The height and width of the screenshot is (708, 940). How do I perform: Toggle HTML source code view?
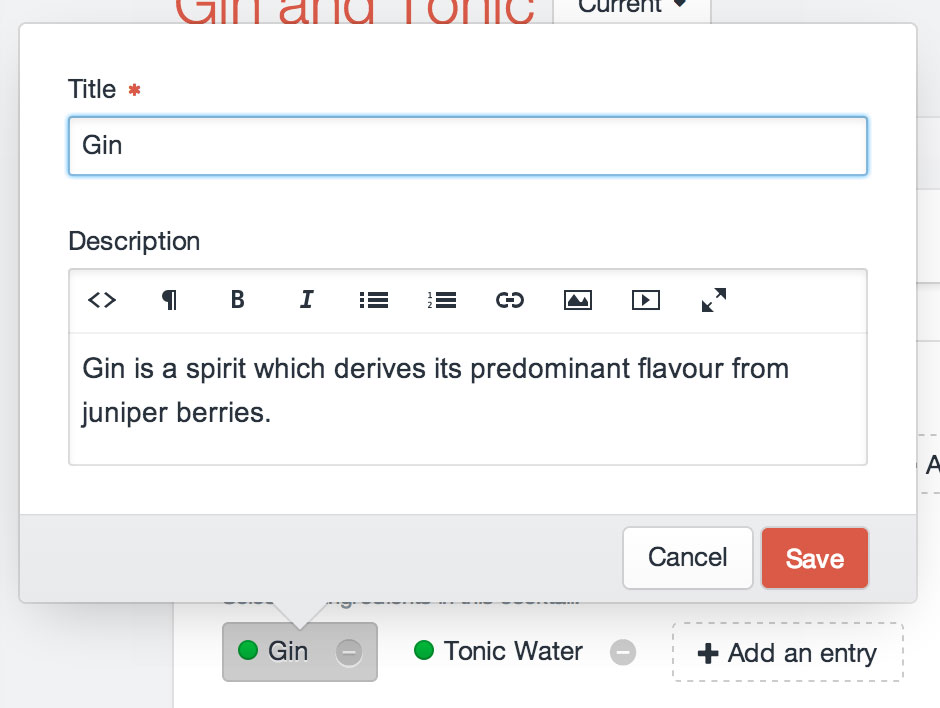click(102, 300)
